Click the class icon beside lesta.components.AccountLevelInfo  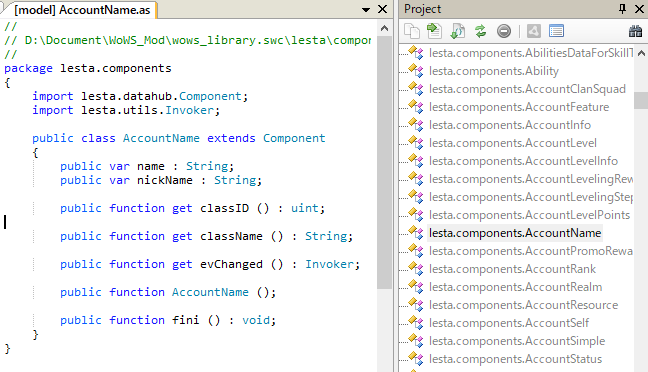416,160
